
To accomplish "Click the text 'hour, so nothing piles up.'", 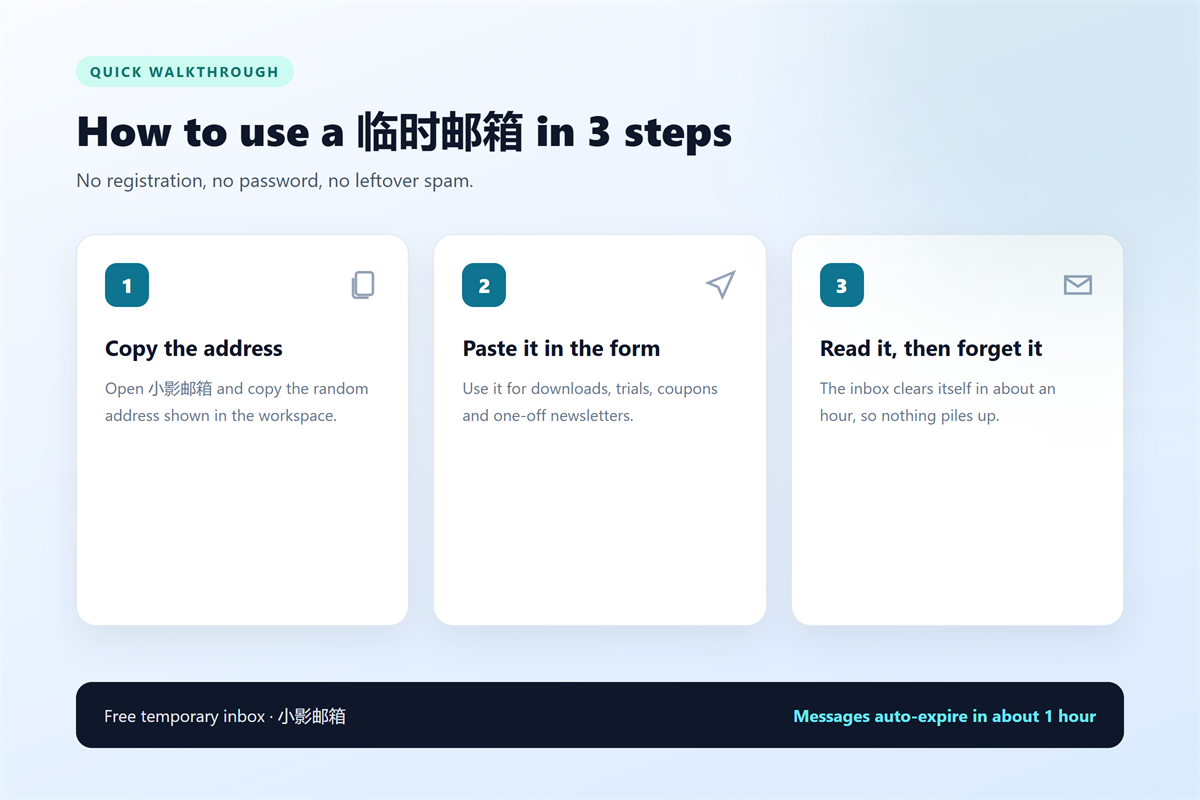I will coord(910,415).
